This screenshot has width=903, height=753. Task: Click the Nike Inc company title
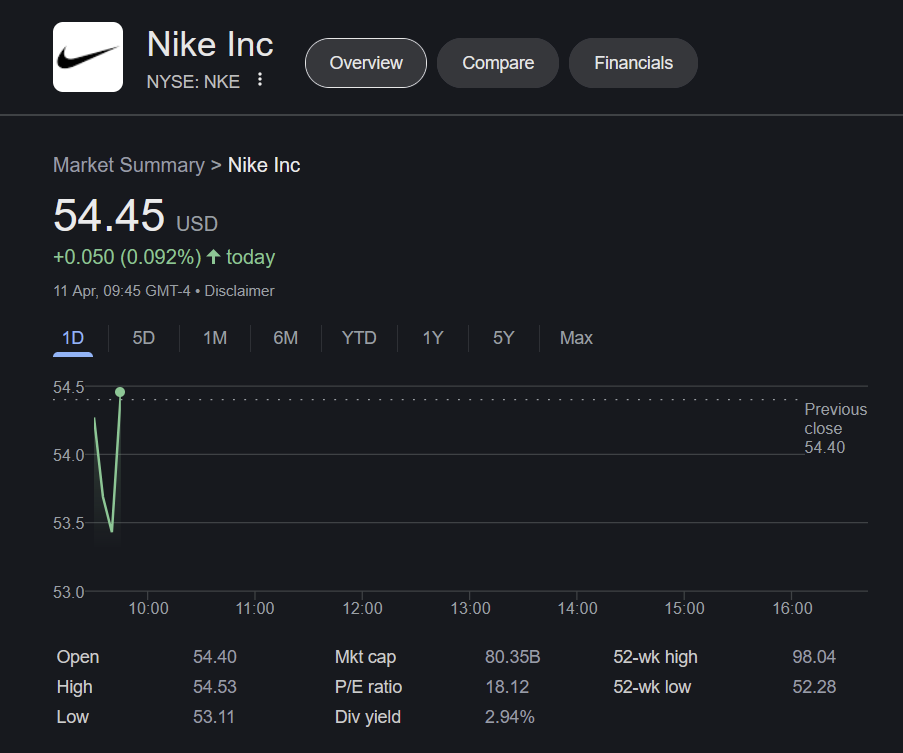(210, 44)
